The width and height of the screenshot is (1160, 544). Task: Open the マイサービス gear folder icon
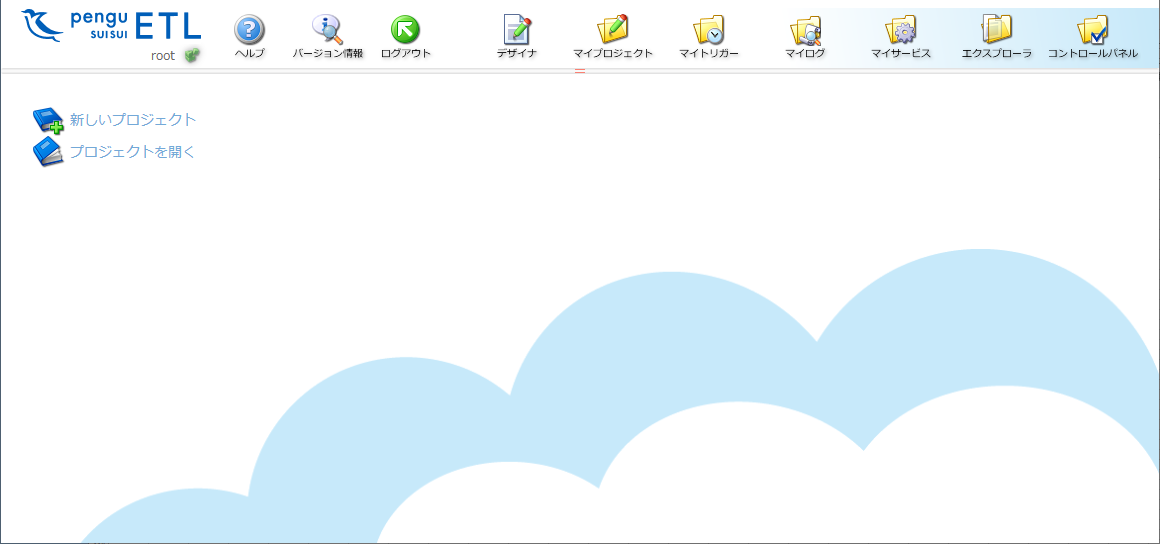click(x=901, y=30)
